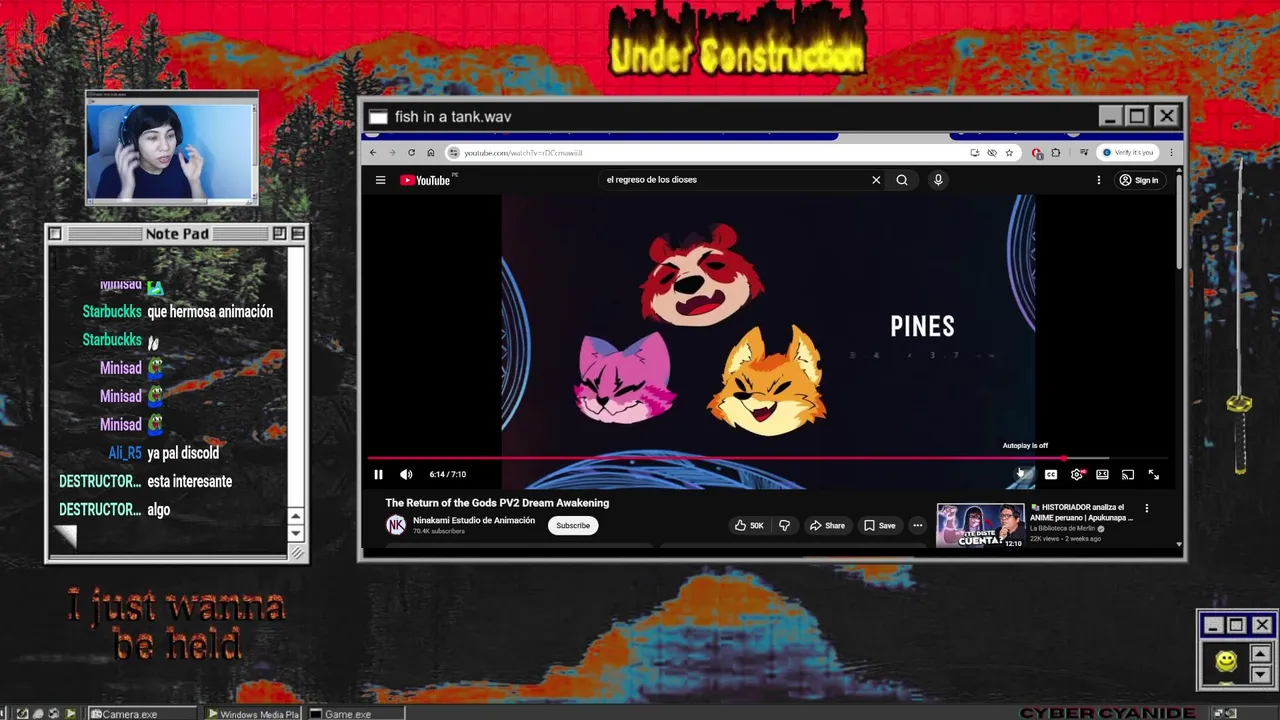Open the Extensions puzzle icon
Image resolution: width=1280 pixels, height=720 pixels.
pyautogui.click(x=1056, y=153)
